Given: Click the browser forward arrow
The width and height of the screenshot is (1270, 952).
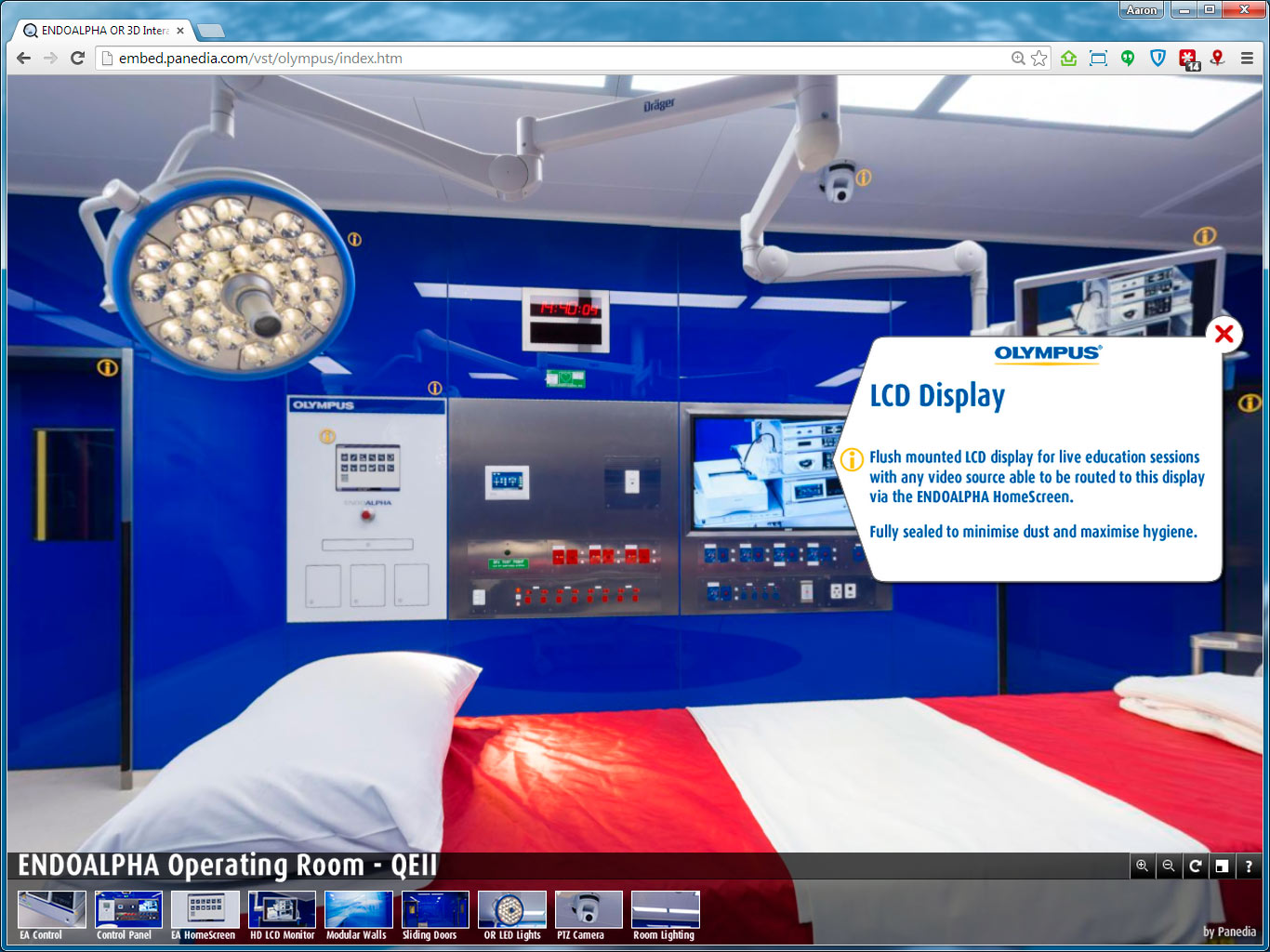Looking at the screenshot, I should (x=50, y=58).
